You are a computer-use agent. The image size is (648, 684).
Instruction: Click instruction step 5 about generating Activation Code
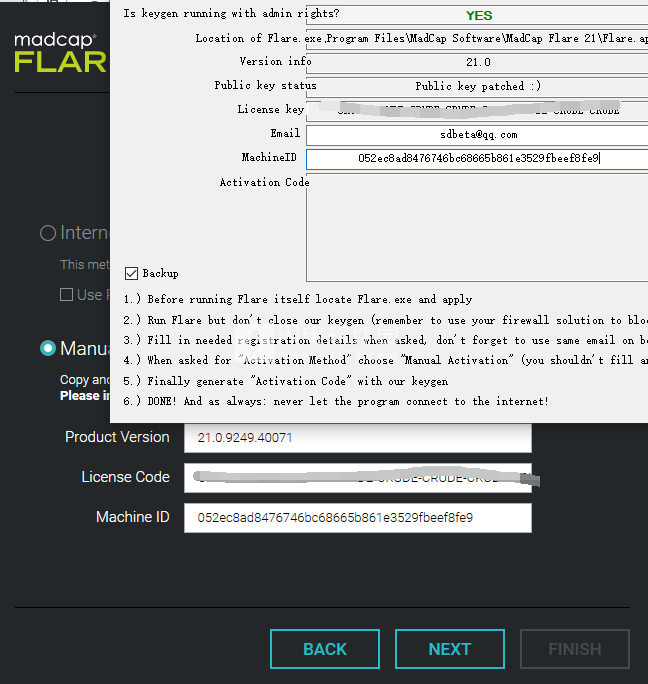[286, 381]
